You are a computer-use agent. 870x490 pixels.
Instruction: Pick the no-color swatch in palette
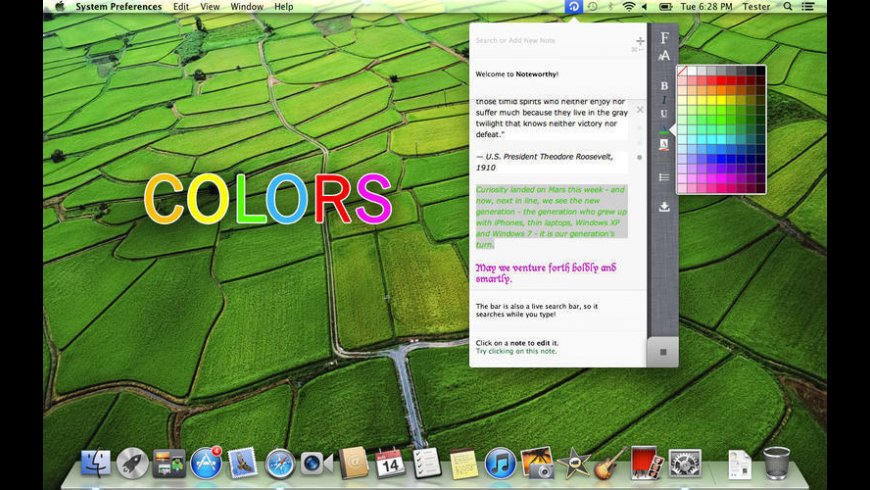[683, 72]
